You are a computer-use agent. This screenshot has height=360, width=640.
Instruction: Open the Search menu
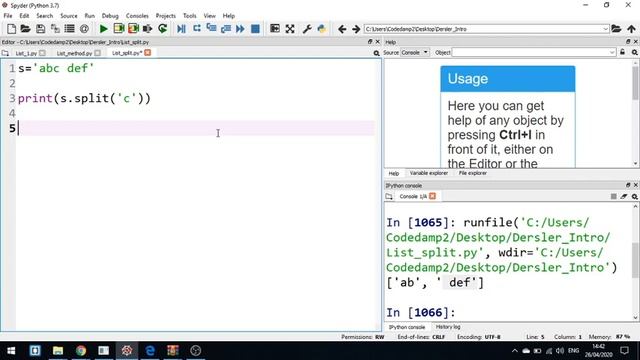coord(44,16)
